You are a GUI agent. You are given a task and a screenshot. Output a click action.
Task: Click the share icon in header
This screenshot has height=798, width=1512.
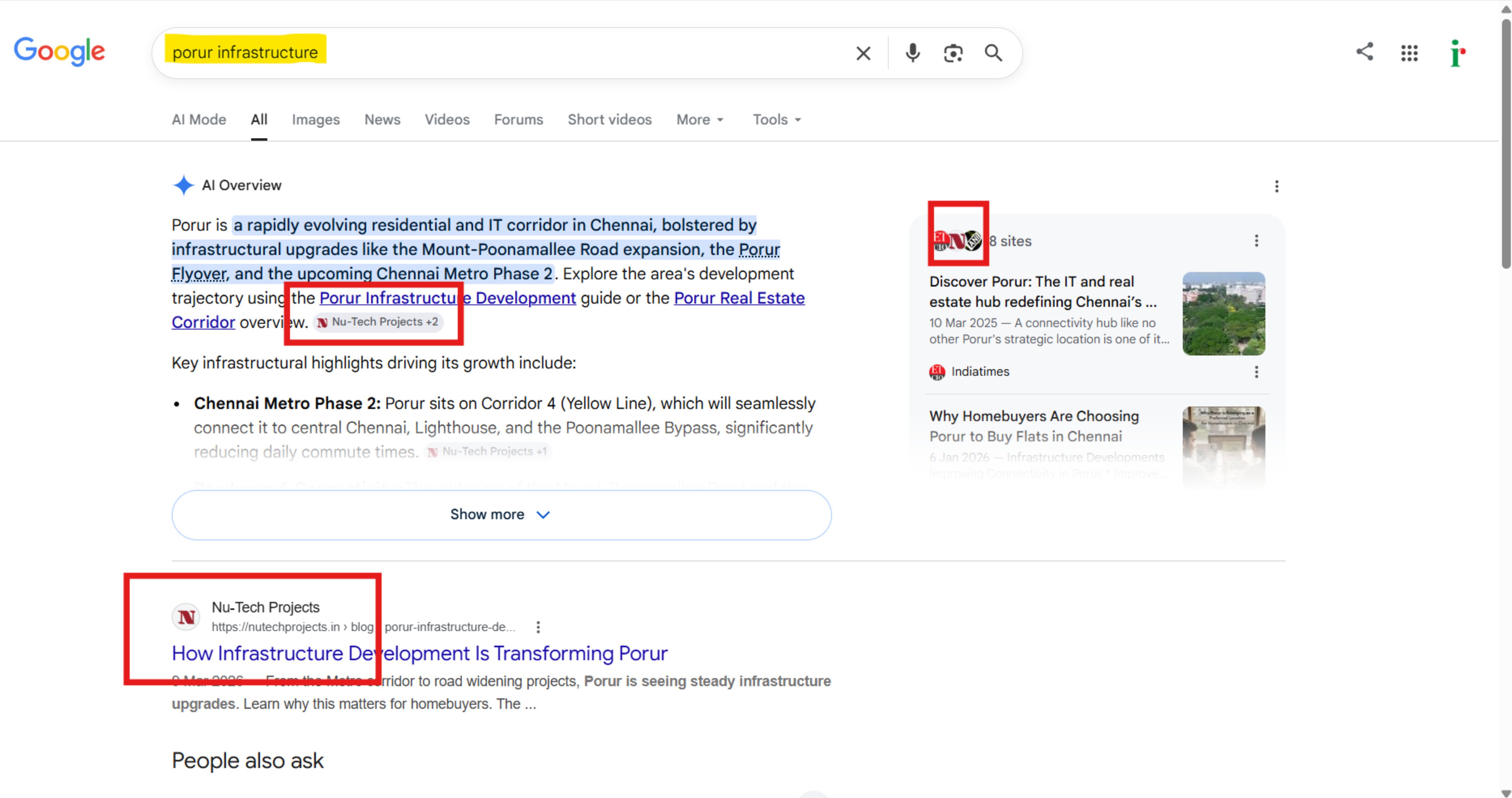point(1364,52)
